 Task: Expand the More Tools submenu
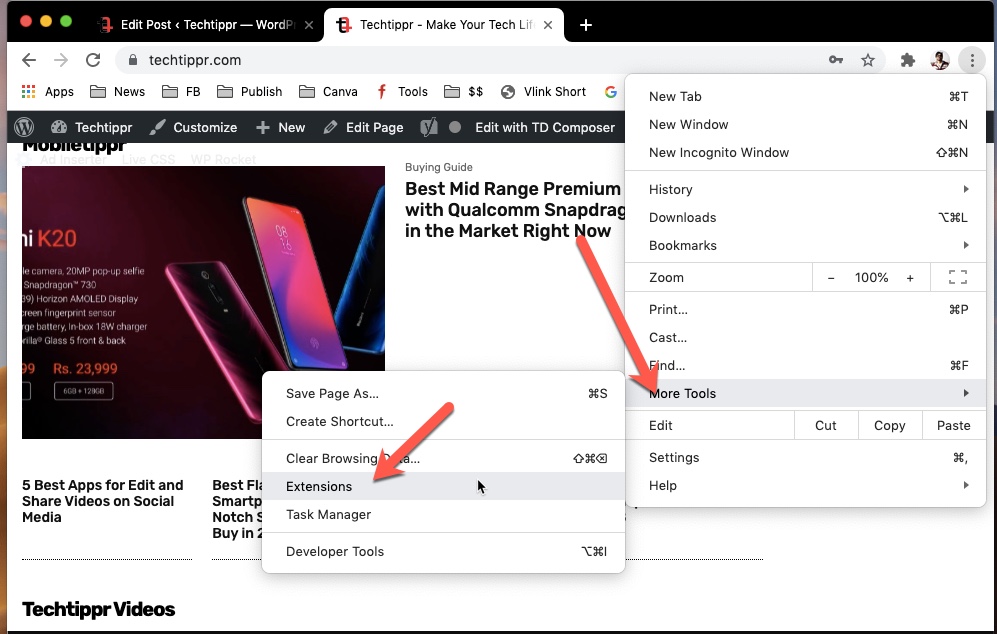tap(805, 394)
